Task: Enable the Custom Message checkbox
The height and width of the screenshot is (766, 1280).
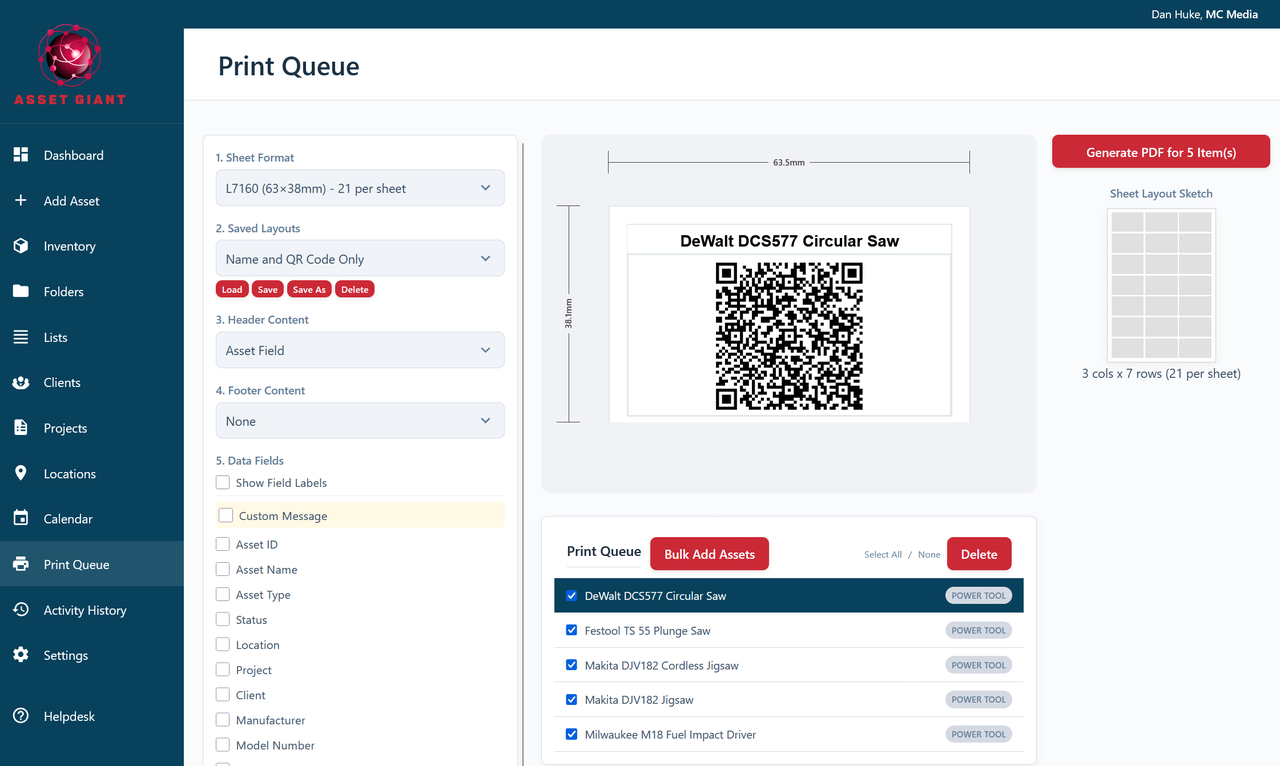Action: (226, 516)
